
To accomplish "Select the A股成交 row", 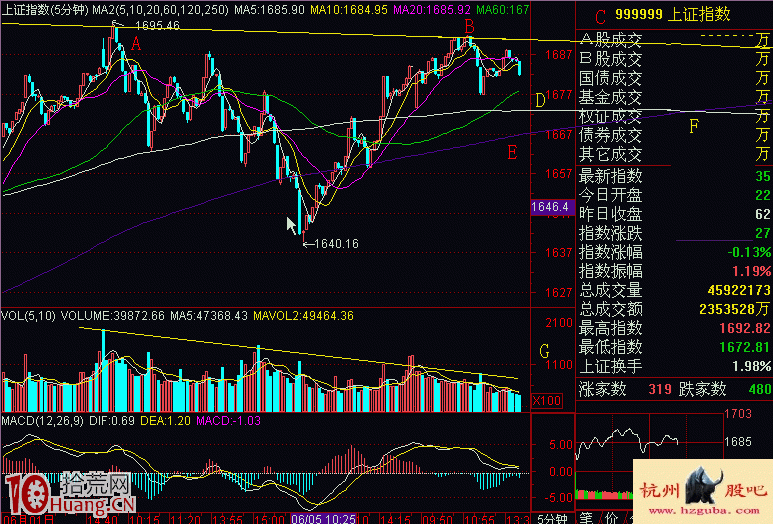I will (673, 39).
